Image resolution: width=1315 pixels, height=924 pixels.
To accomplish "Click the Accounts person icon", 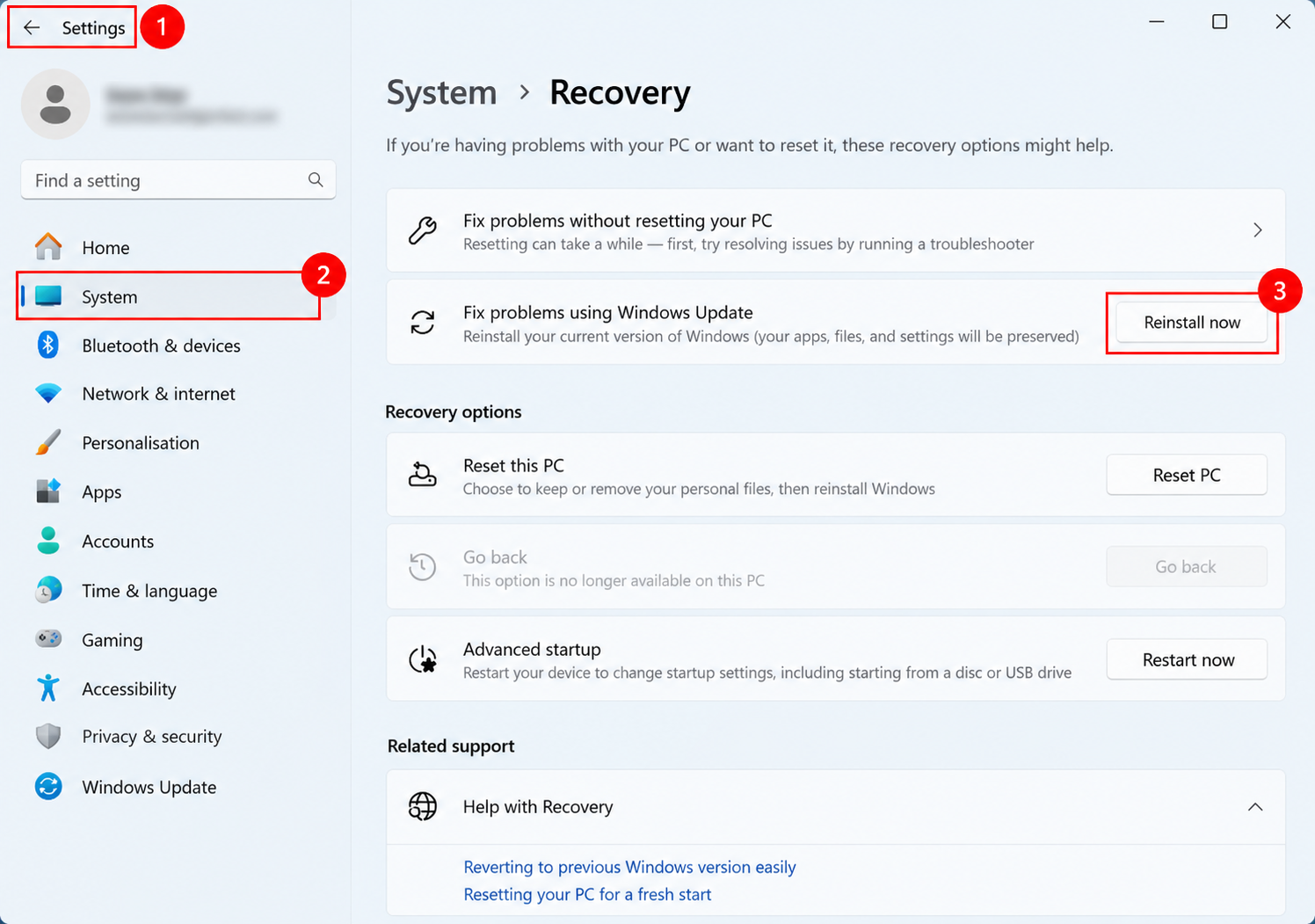I will tap(48, 541).
